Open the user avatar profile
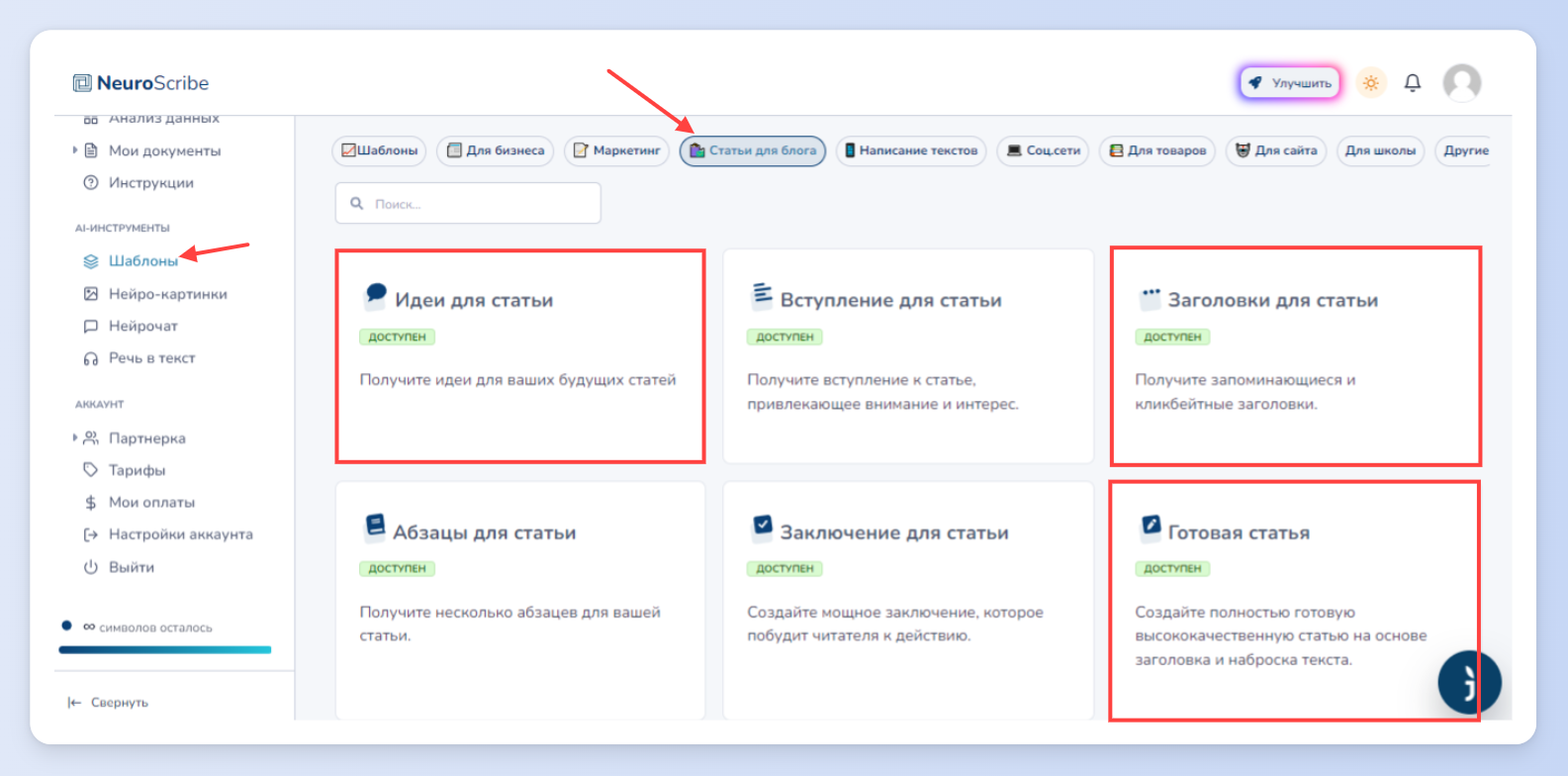Screen dimensions: 1568x776 click(1461, 83)
